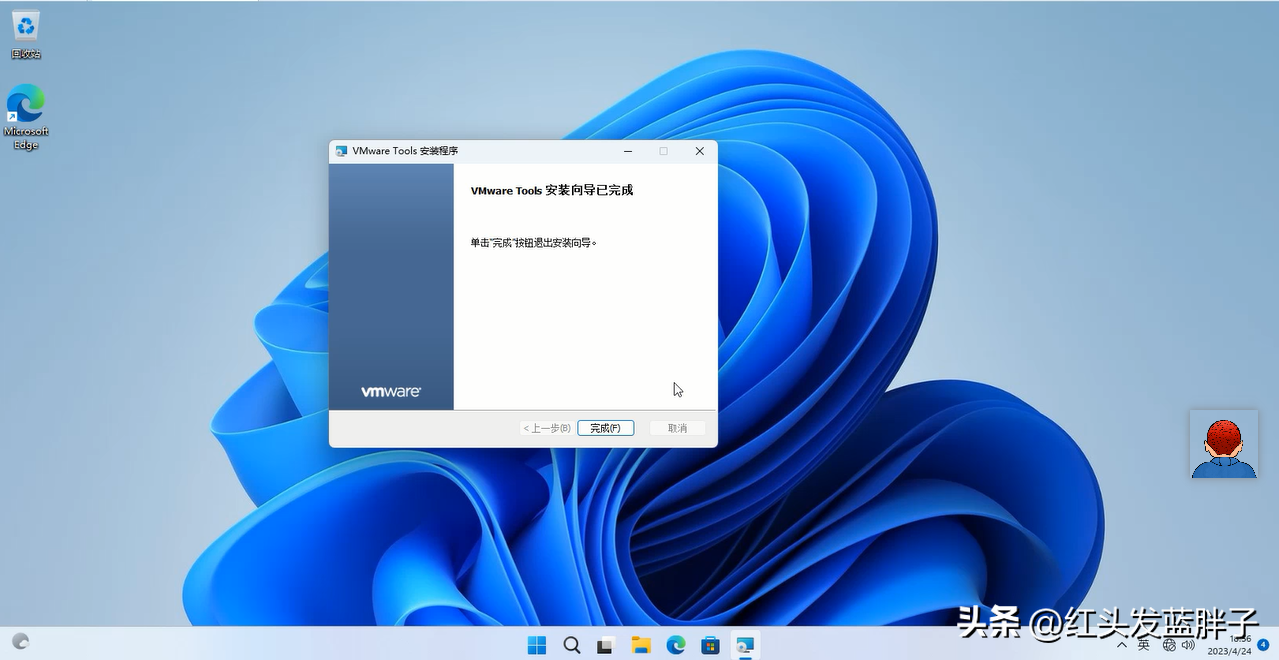Minimize the VMware Tools installer window
This screenshot has width=1279, height=660.
[x=628, y=151]
